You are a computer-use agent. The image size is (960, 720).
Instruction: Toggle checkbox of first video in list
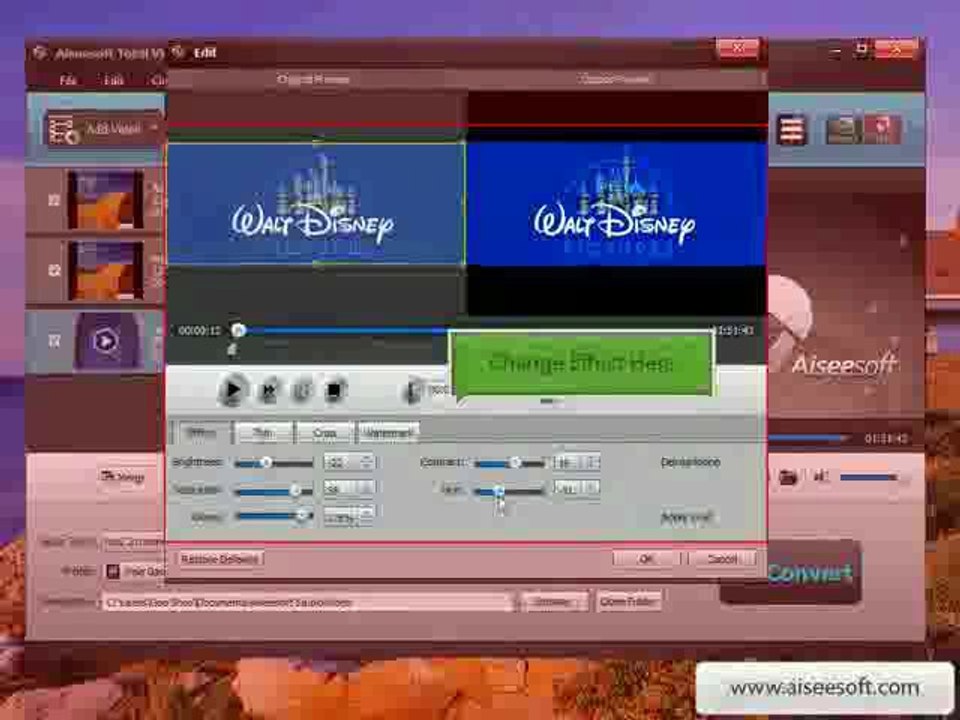(x=54, y=200)
